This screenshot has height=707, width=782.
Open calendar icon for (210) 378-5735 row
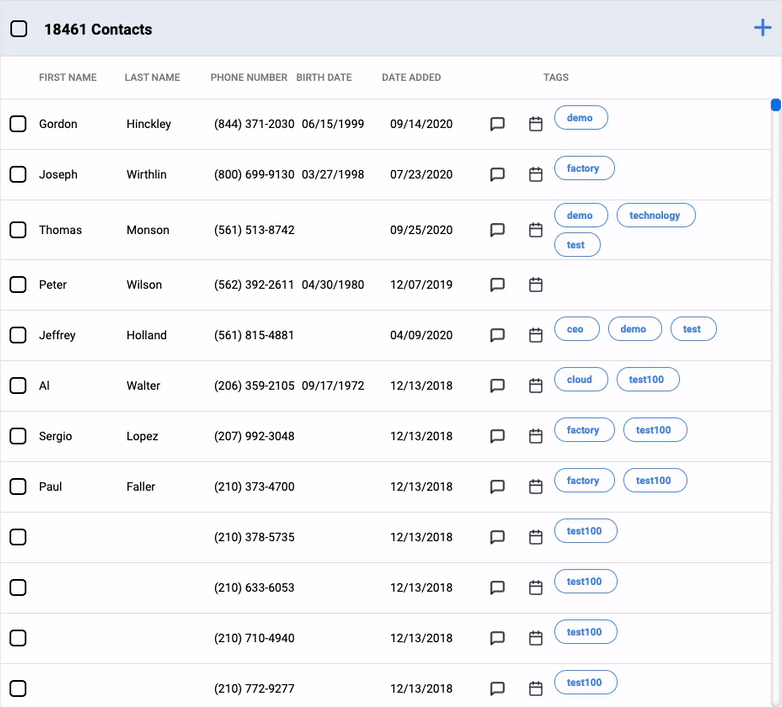(x=536, y=537)
